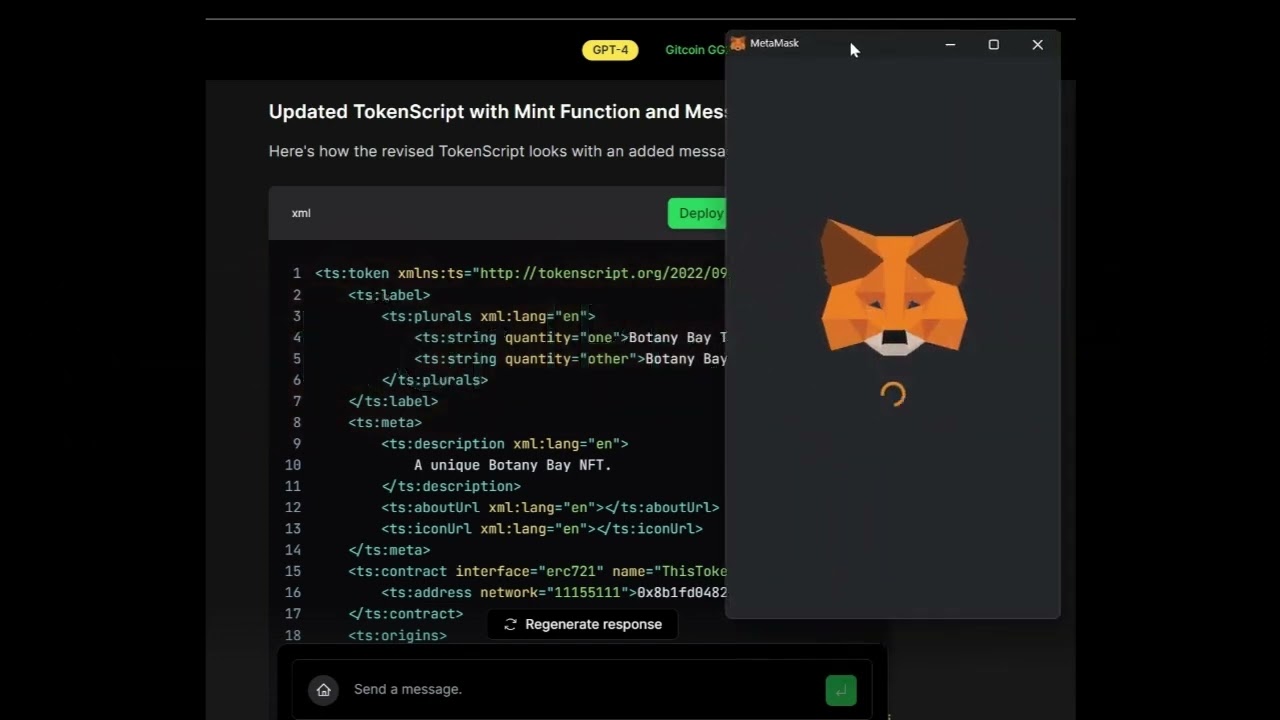Click line 15 ts:contract interface="erc721"
The width and height of the screenshot is (1280, 720).
[537, 572]
